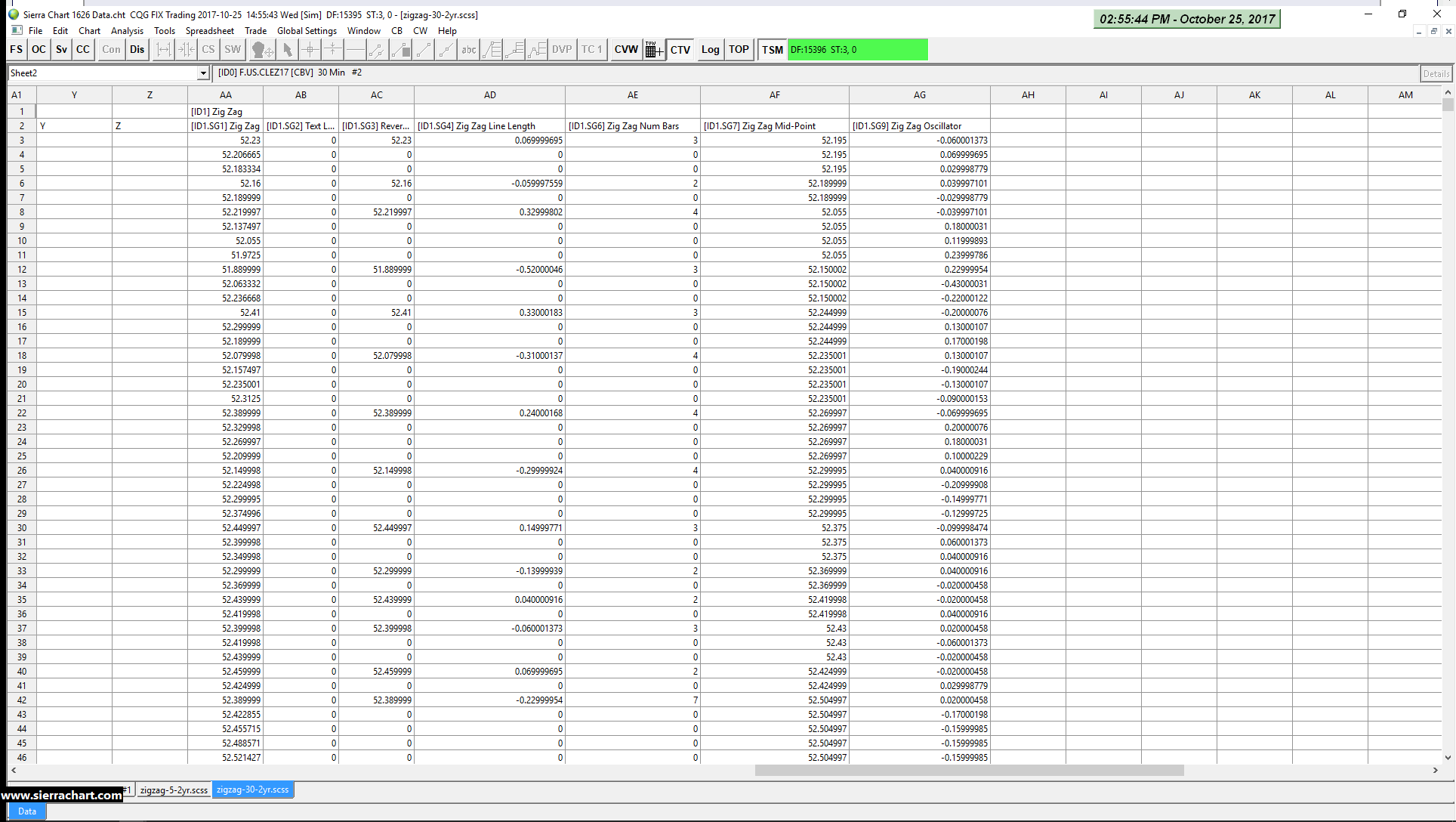Screen dimensions: 1456x822
Task: Click the Details button
Action: point(1436,73)
